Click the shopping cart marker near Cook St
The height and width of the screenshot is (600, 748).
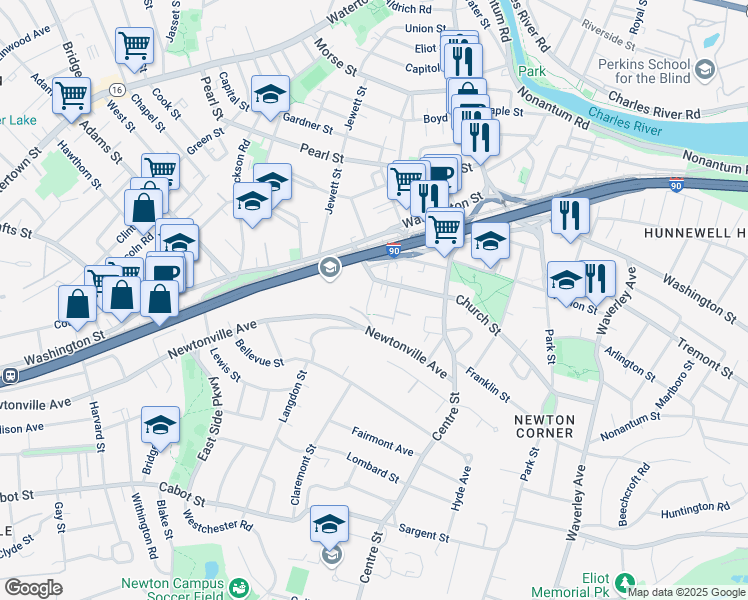135,46
